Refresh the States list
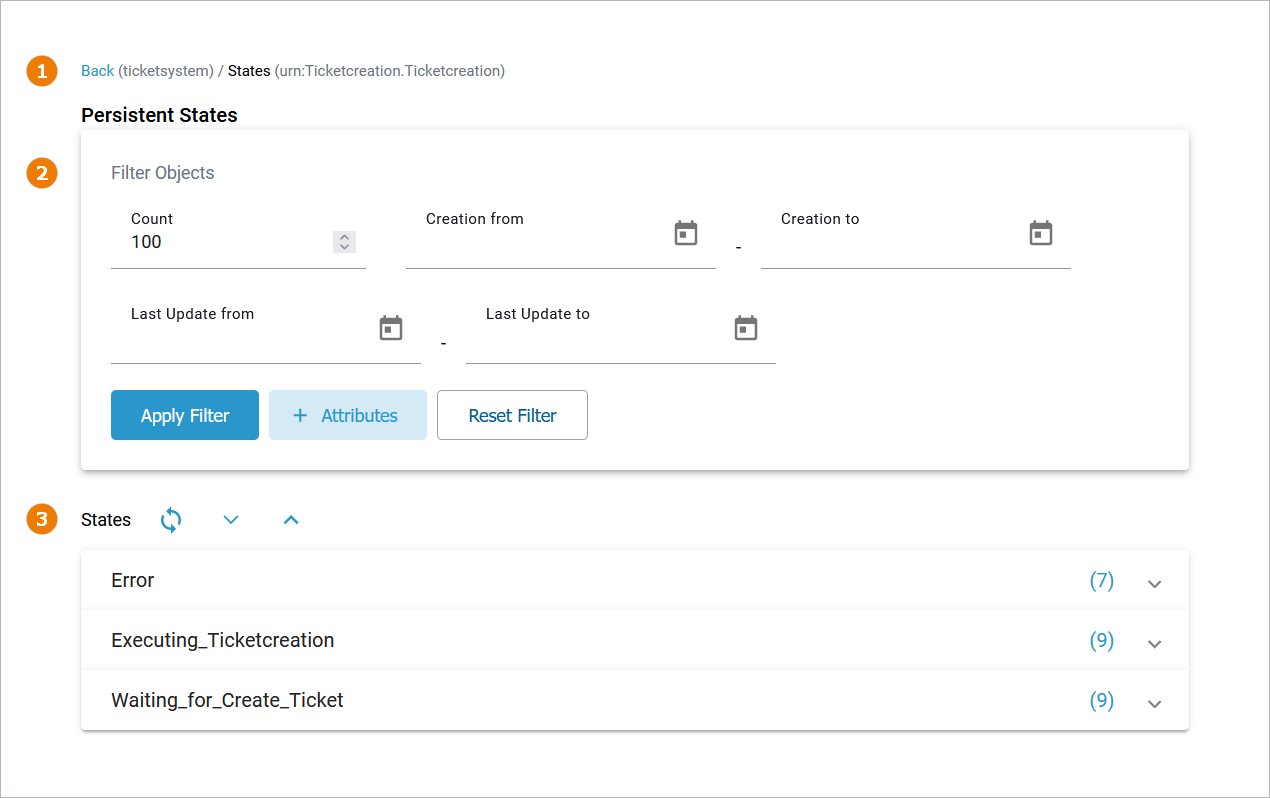This screenshot has height=798, width=1270. (171, 520)
